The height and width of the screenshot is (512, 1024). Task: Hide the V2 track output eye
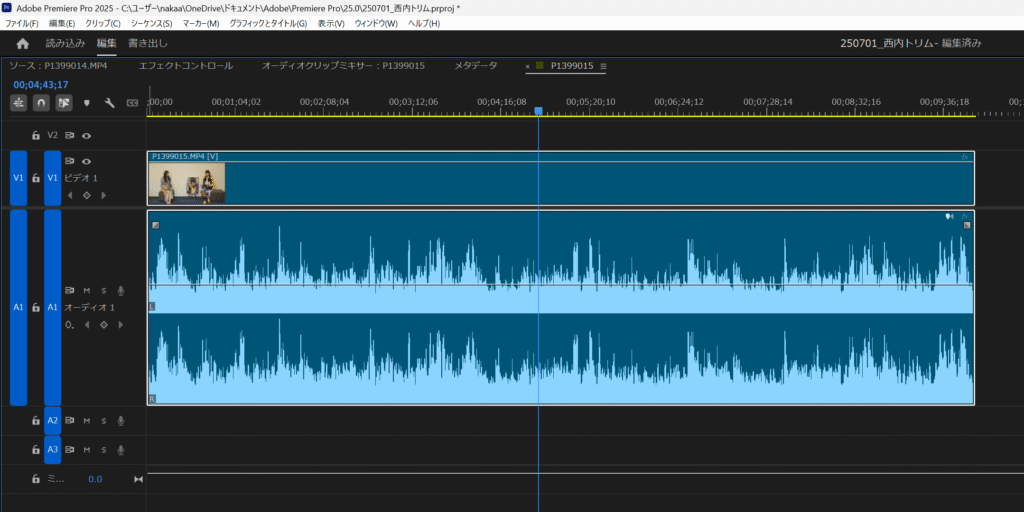point(87,135)
